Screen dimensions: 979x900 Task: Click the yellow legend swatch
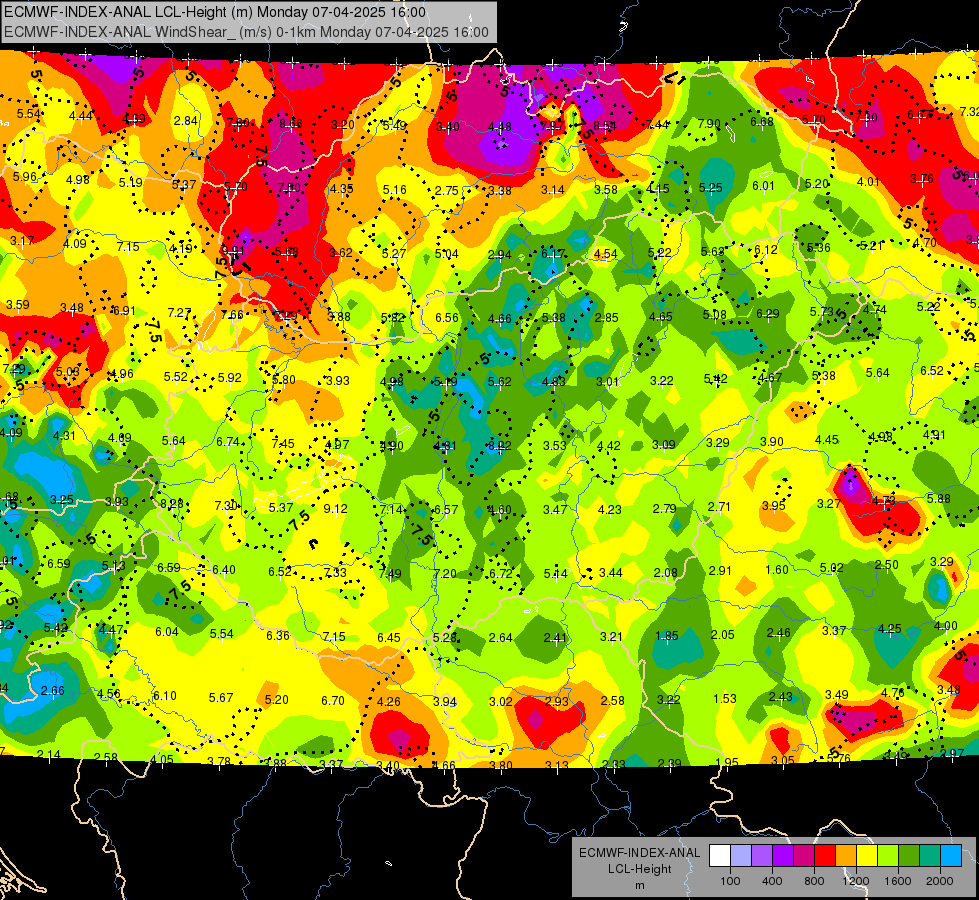[867, 856]
